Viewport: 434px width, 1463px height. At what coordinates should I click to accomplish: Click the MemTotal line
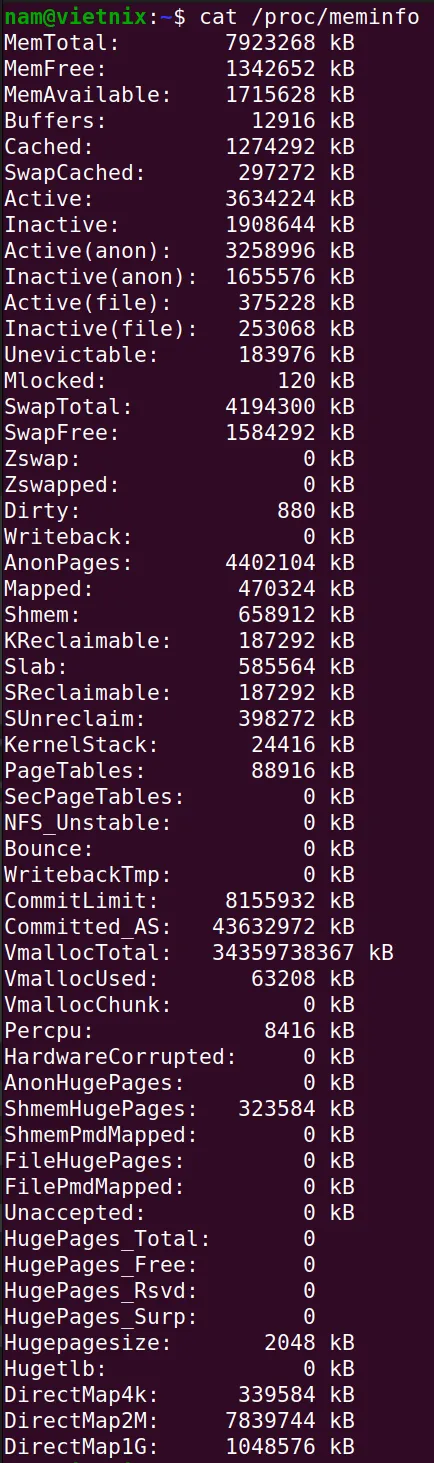tap(179, 42)
